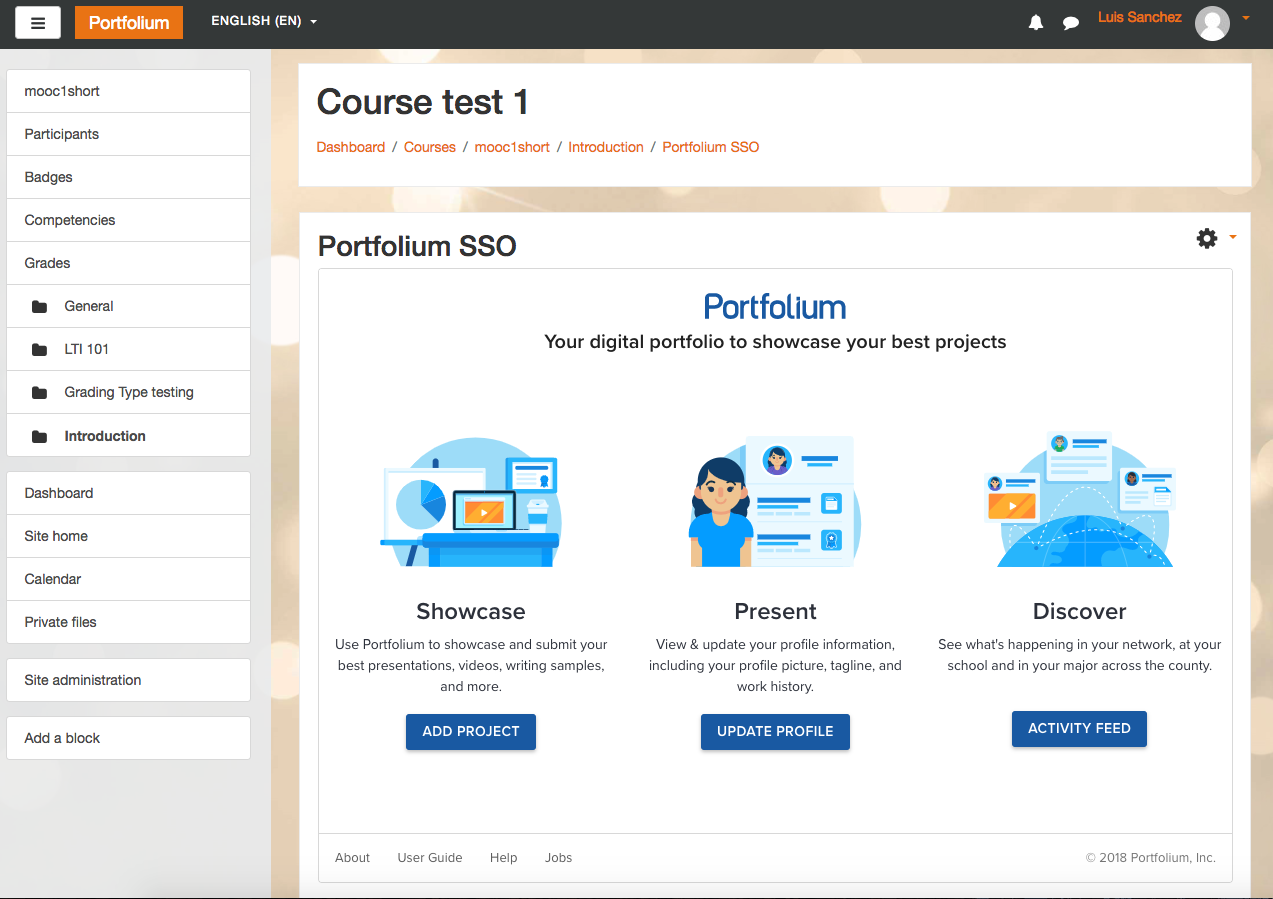Click the folder icon beside General
The width and height of the screenshot is (1273, 899).
pos(39,307)
